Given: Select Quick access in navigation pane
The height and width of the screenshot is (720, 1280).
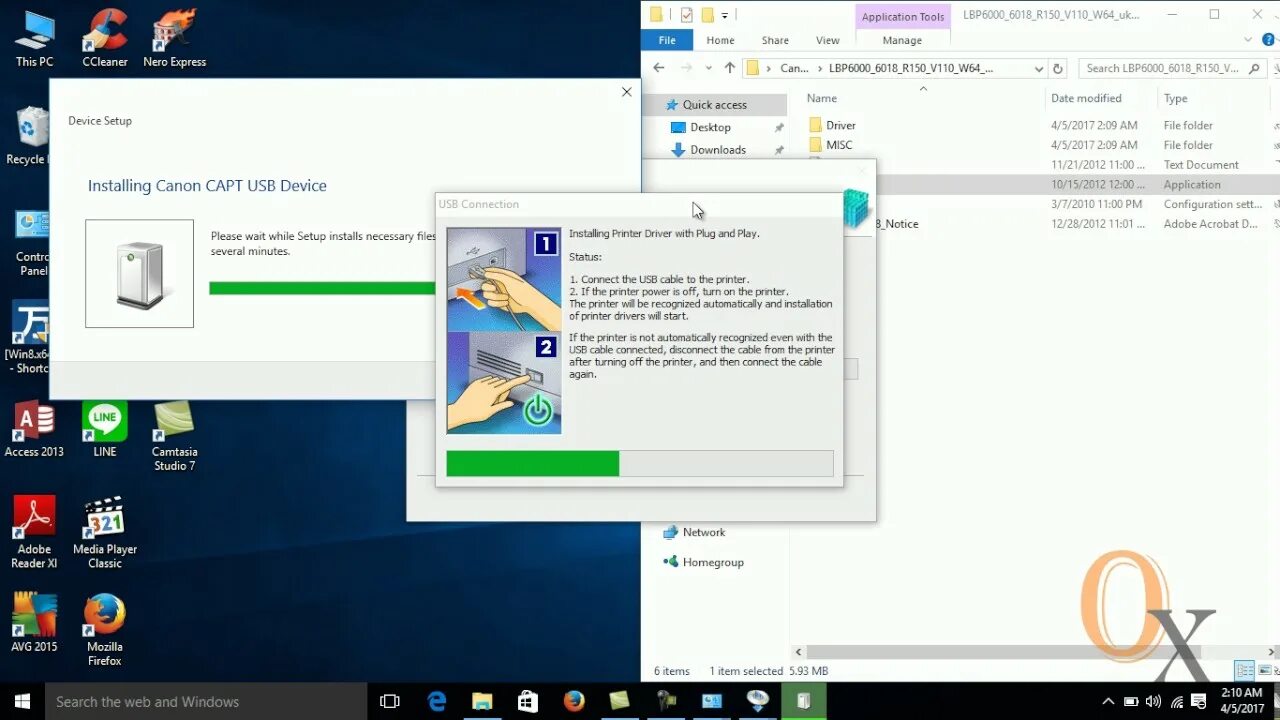Looking at the screenshot, I should pyautogui.click(x=714, y=105).
